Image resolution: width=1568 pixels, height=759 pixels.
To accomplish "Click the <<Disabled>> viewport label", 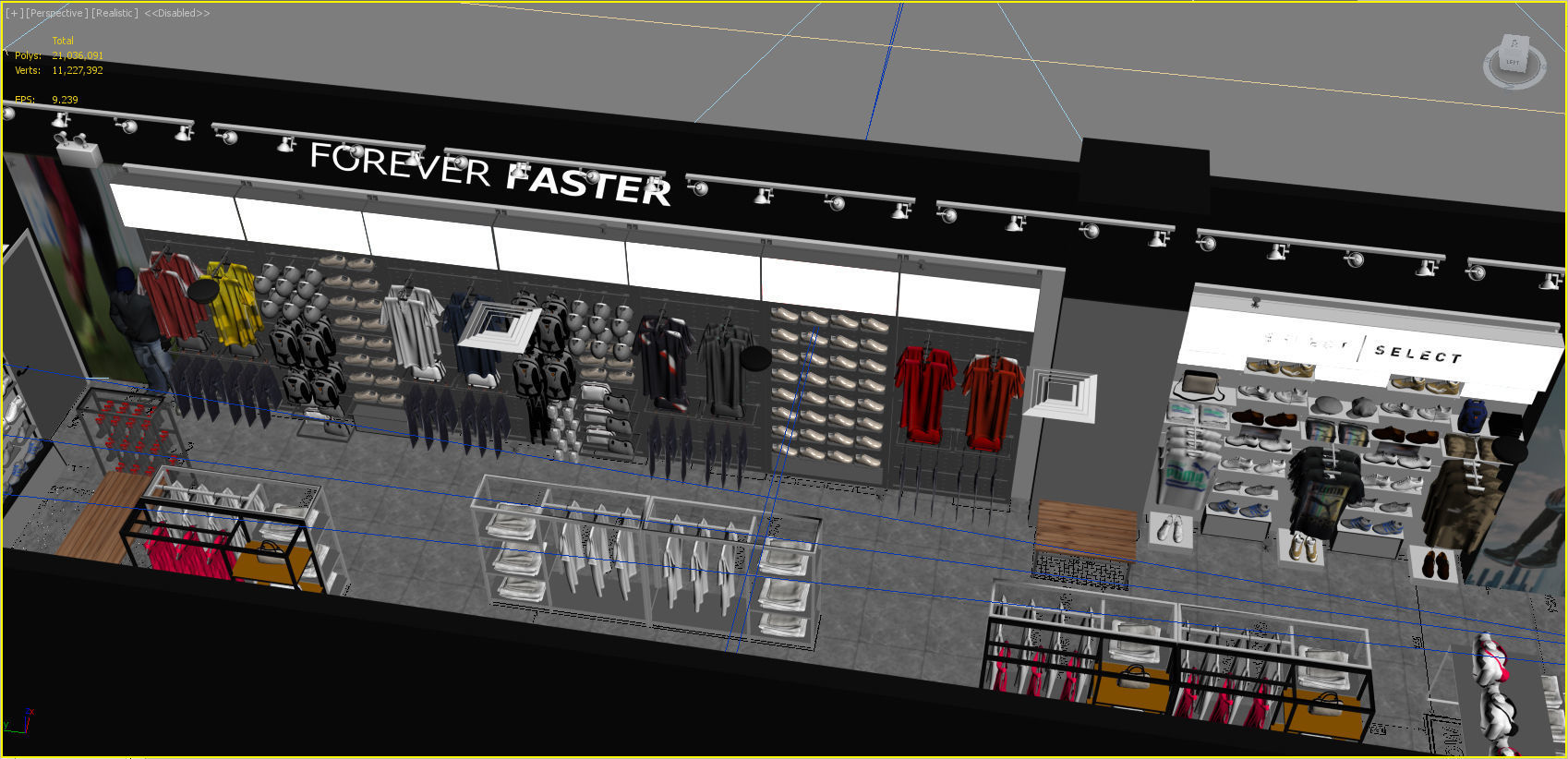I will tap(176, 13).
